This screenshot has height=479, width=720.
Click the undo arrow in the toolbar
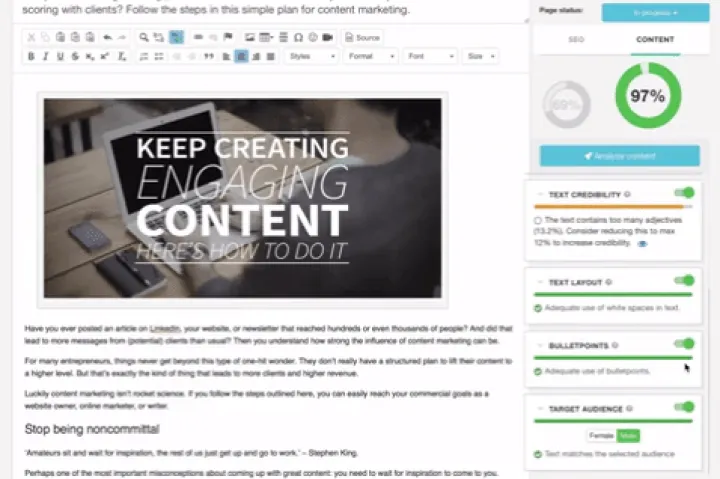(x=107, y=37)
